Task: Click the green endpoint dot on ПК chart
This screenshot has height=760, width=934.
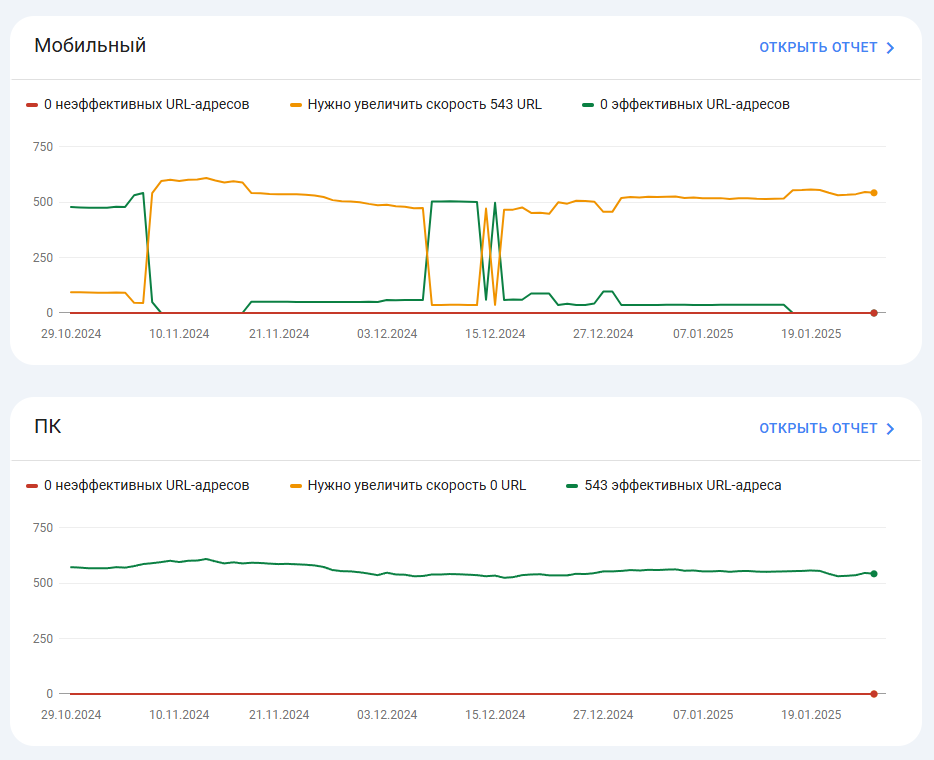Action: pyautogui.click(x=873, y=574)
